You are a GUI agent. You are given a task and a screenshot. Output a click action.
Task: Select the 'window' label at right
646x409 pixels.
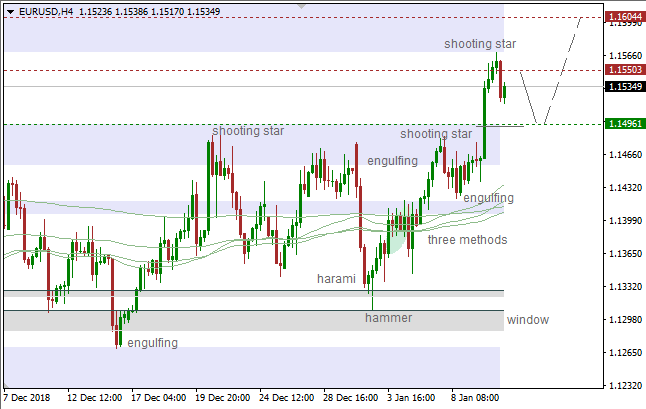coord(527,320)
